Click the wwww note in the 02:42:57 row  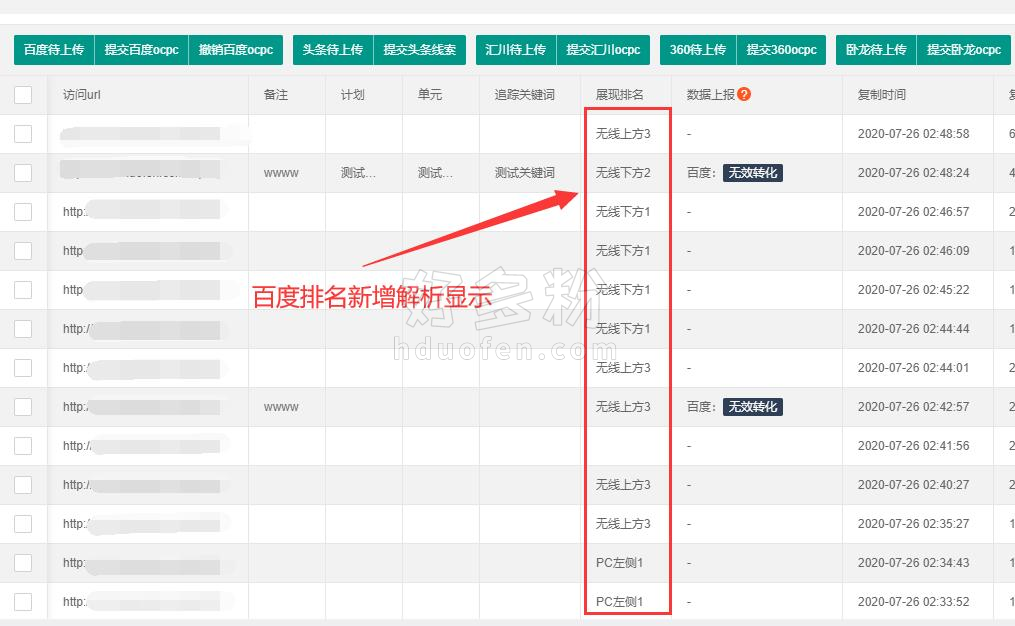281,407
